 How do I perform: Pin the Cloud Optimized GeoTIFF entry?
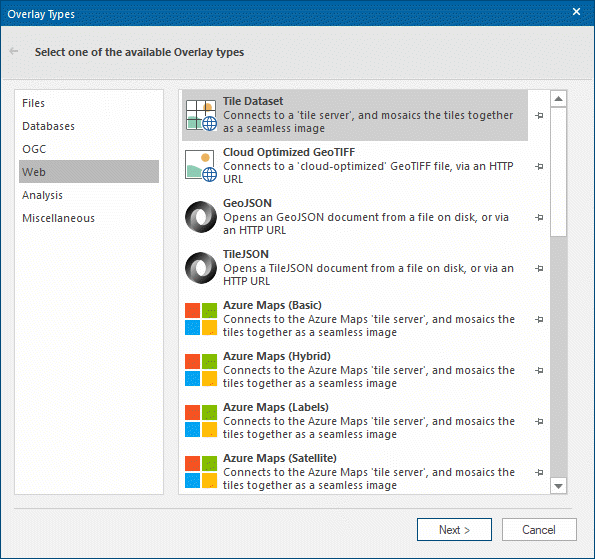coord(539,166)
